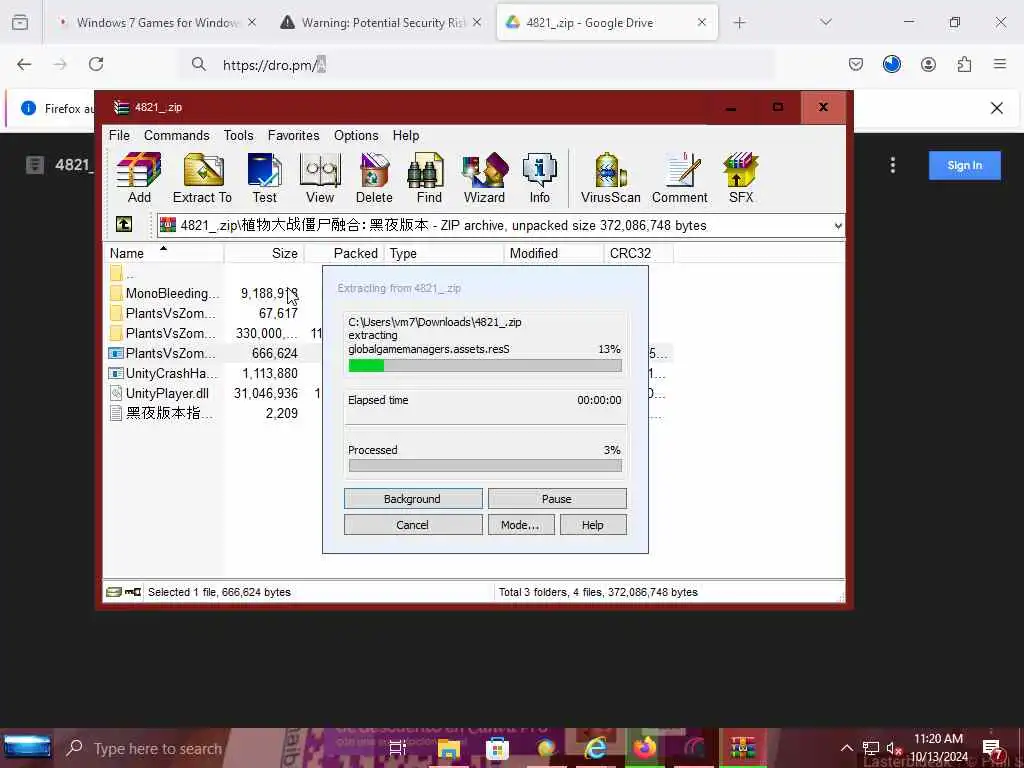Open the Windows notification center
This screenshot has width=1024, height=768.
(993, 748)
